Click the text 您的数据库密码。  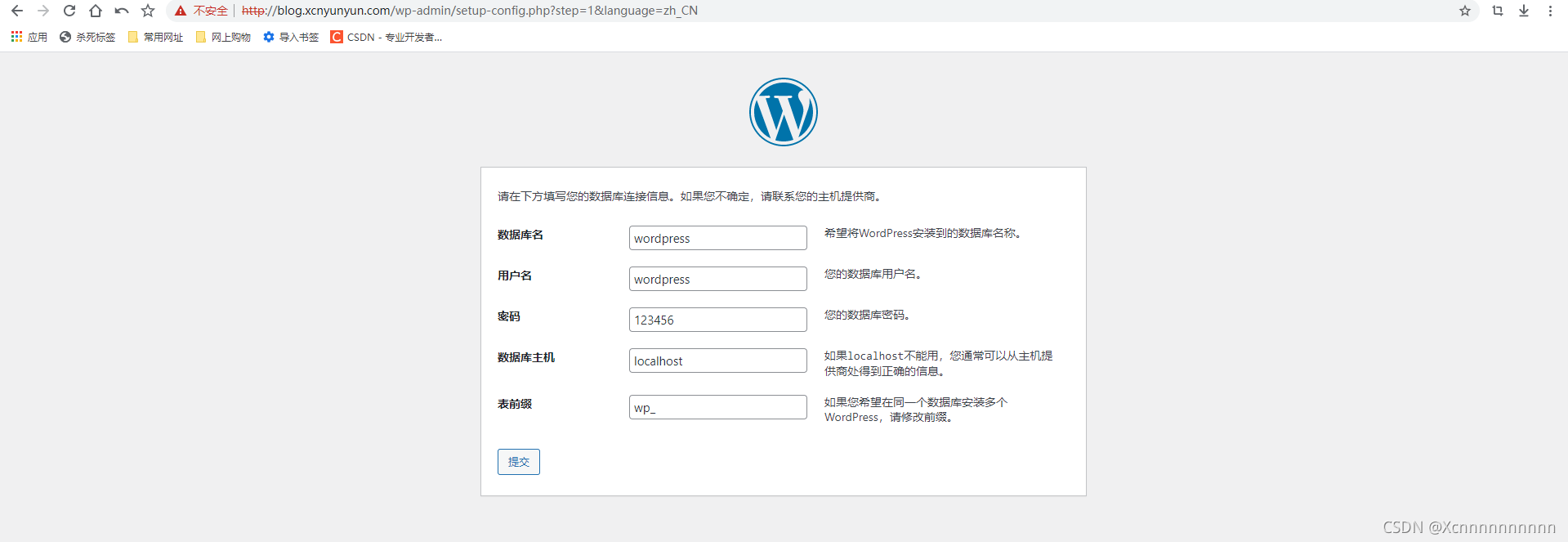pos(869,315)
